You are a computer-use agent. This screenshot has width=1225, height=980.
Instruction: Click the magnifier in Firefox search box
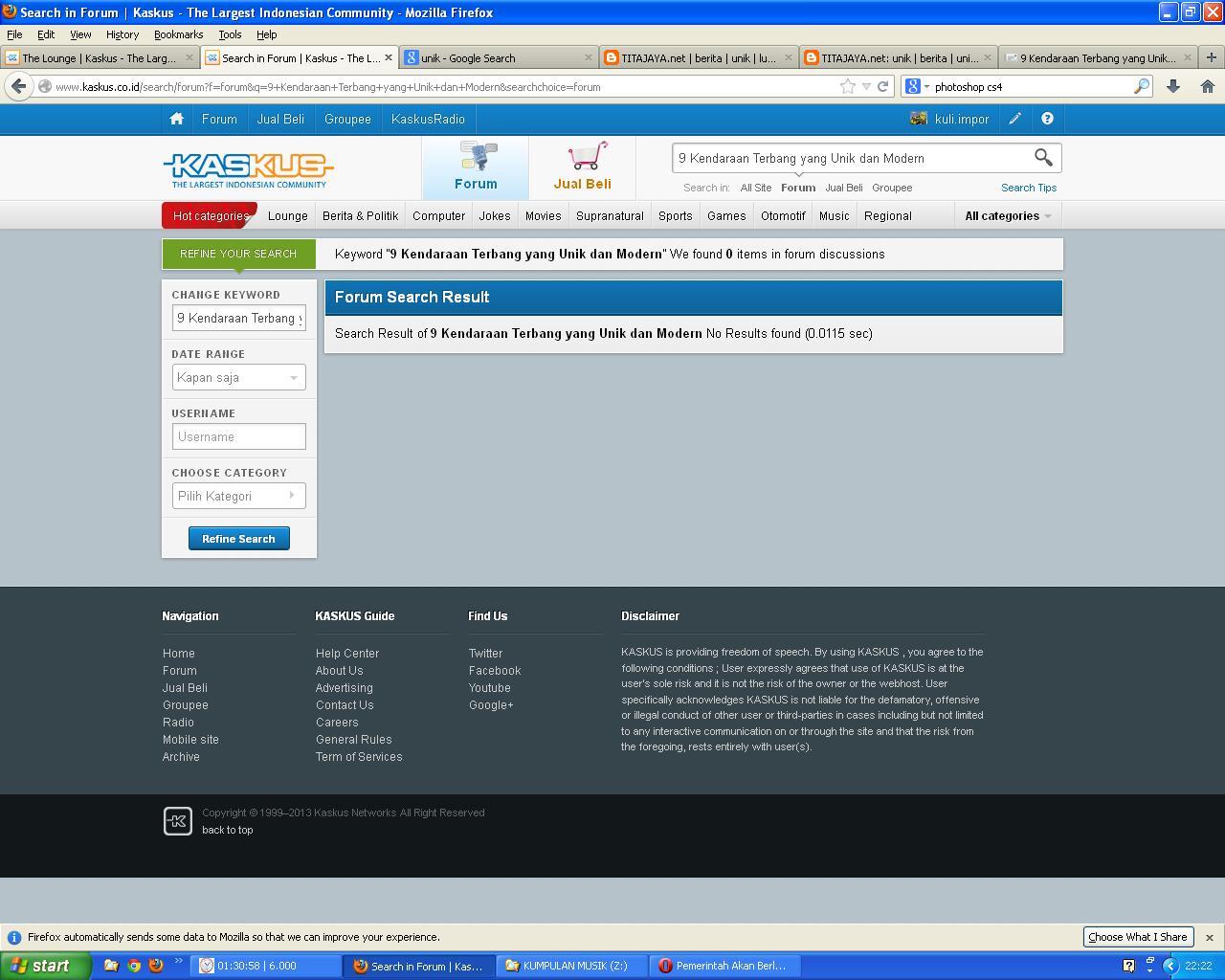tap(1142, 86)
